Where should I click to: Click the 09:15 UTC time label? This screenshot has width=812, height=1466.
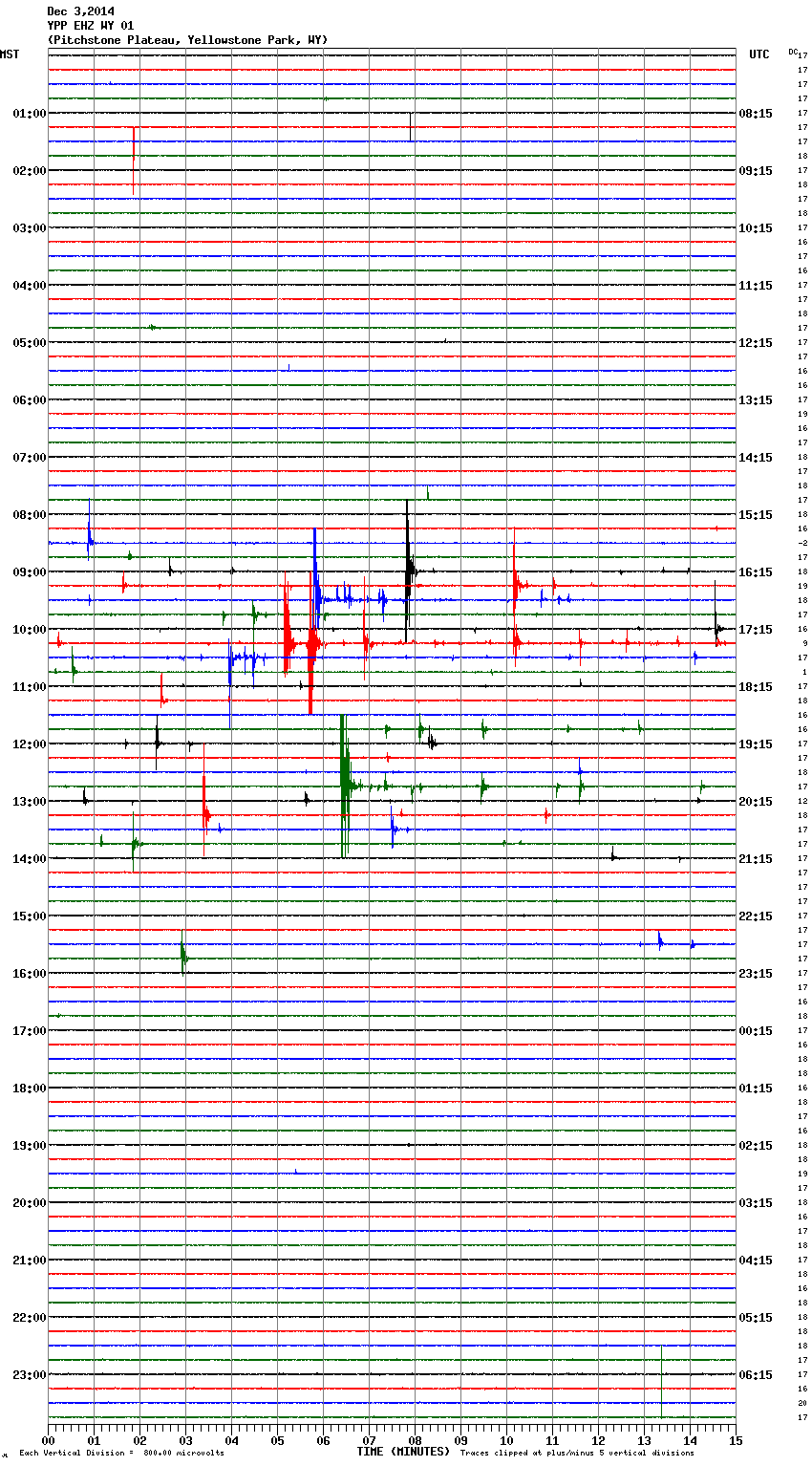756,171
